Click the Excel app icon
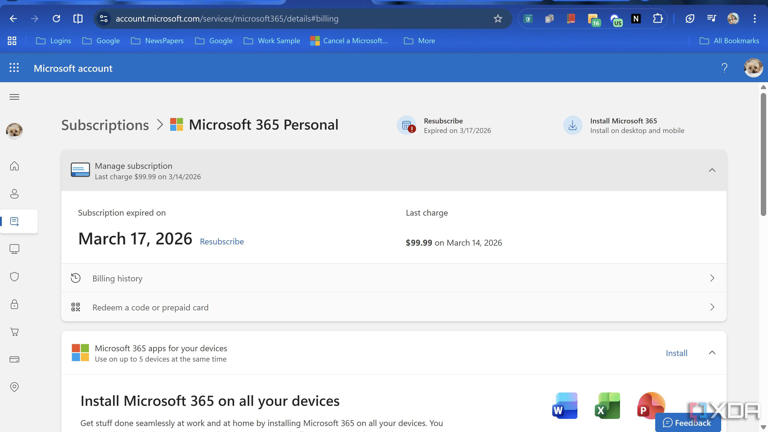 607,406
